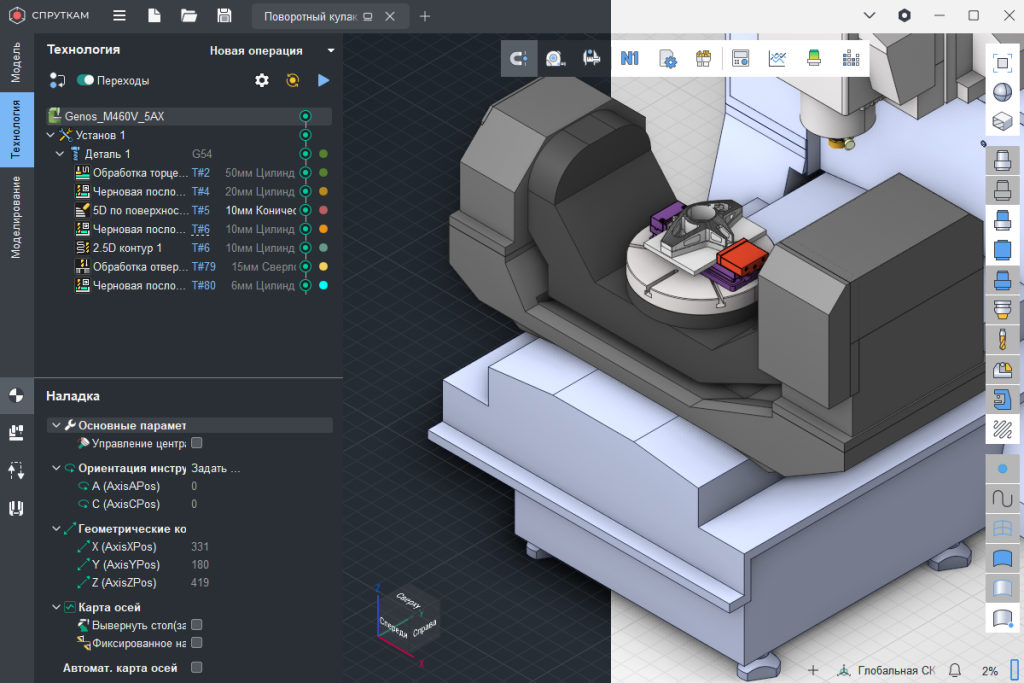Screen dimensions: 1024x683
Task: Click the cyan color dot on T#80 row
Action: [x=323, y=286]
